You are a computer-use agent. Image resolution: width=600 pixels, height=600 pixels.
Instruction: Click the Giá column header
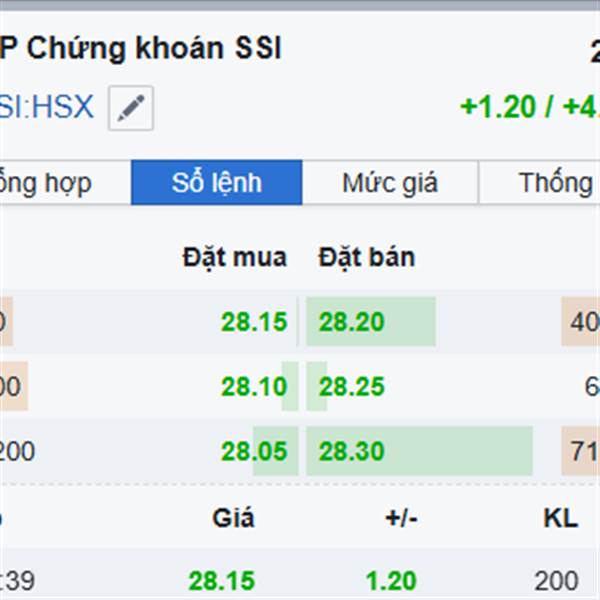coord(233,518)
